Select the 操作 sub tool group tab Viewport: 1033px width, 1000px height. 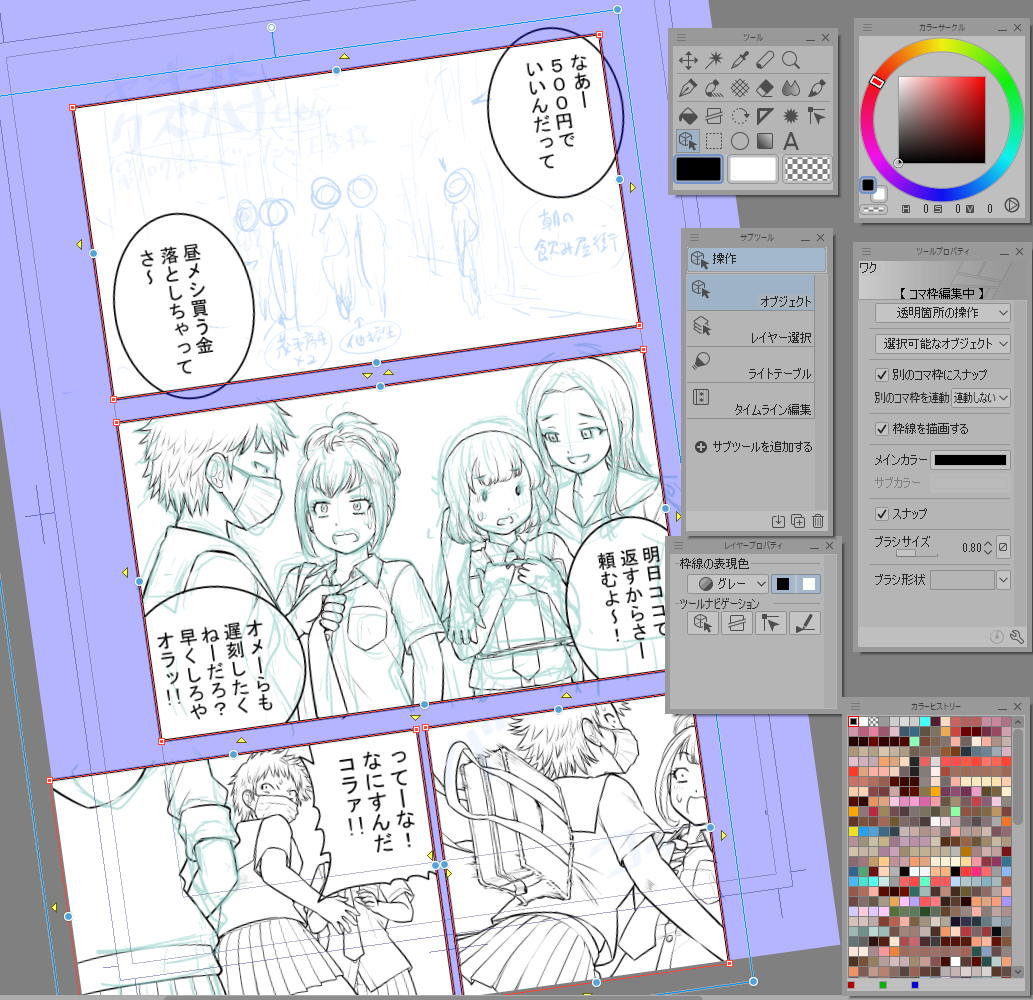click(756, 259)
